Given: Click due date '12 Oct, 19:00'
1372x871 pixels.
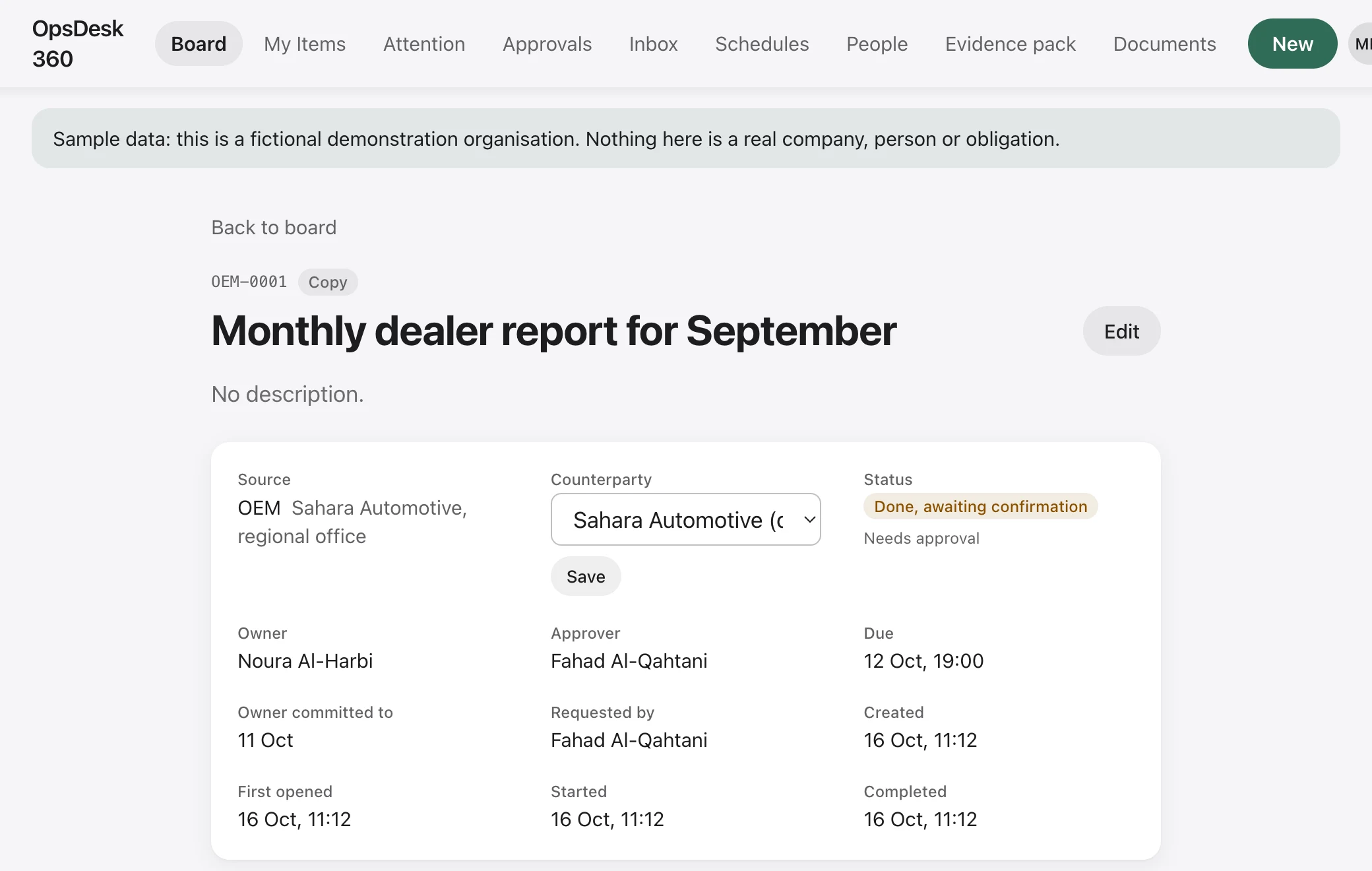Looking at the screenshot, I should [x=923, y=661].
